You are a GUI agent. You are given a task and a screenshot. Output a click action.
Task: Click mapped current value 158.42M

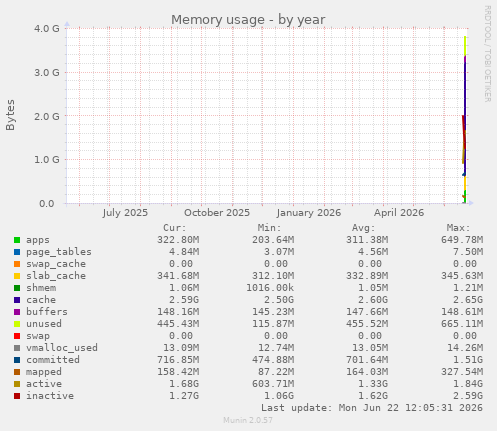pyautogui.click(x=178, y=372)
